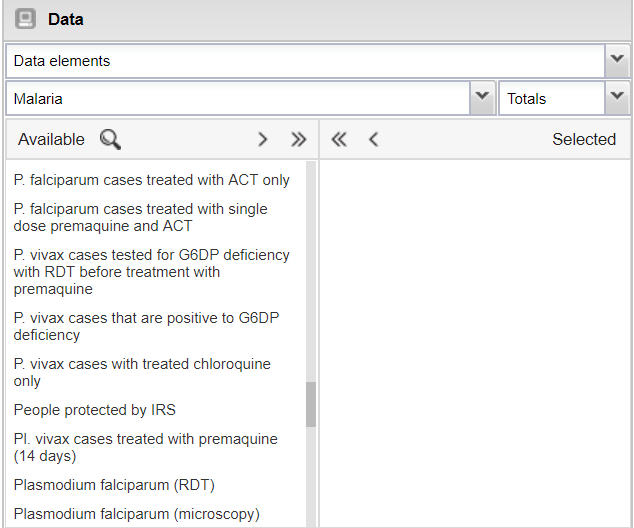
Task: Select Plasmodium falciparum (RDT) item
Action: (x=114, y=485)
